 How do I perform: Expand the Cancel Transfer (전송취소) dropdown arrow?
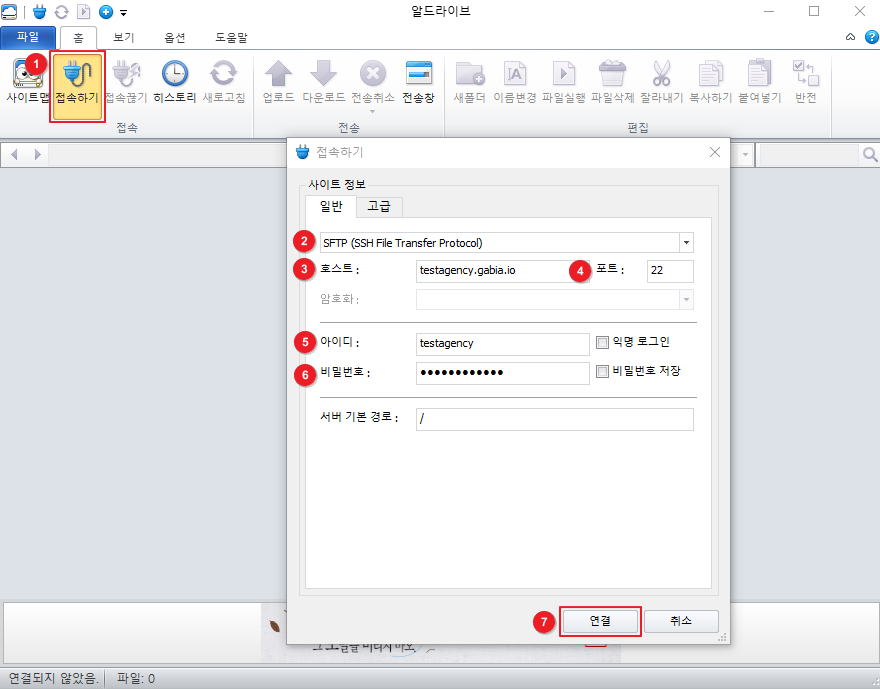click(x=373, y=111)
